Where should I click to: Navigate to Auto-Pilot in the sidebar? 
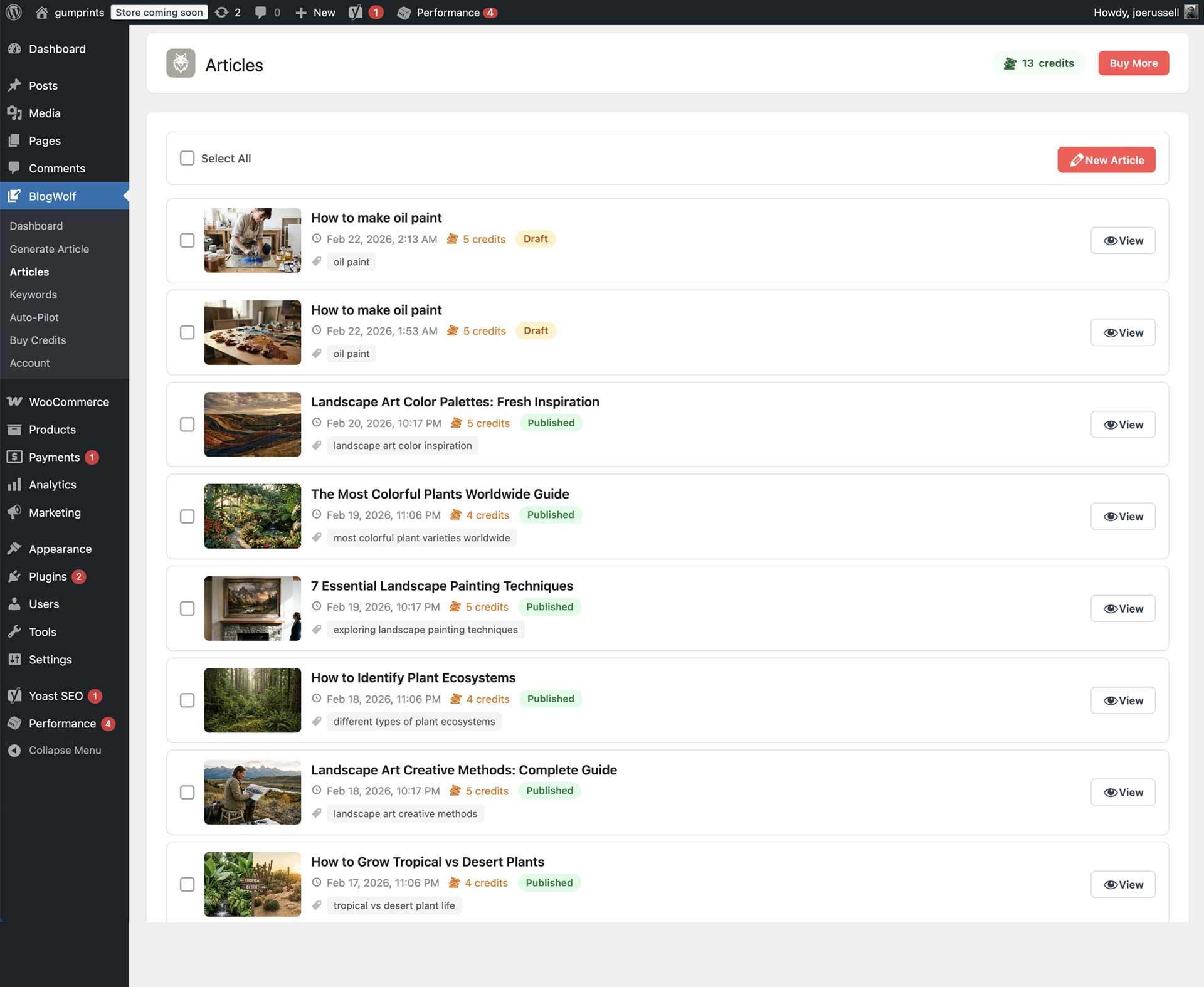point(34,317)
